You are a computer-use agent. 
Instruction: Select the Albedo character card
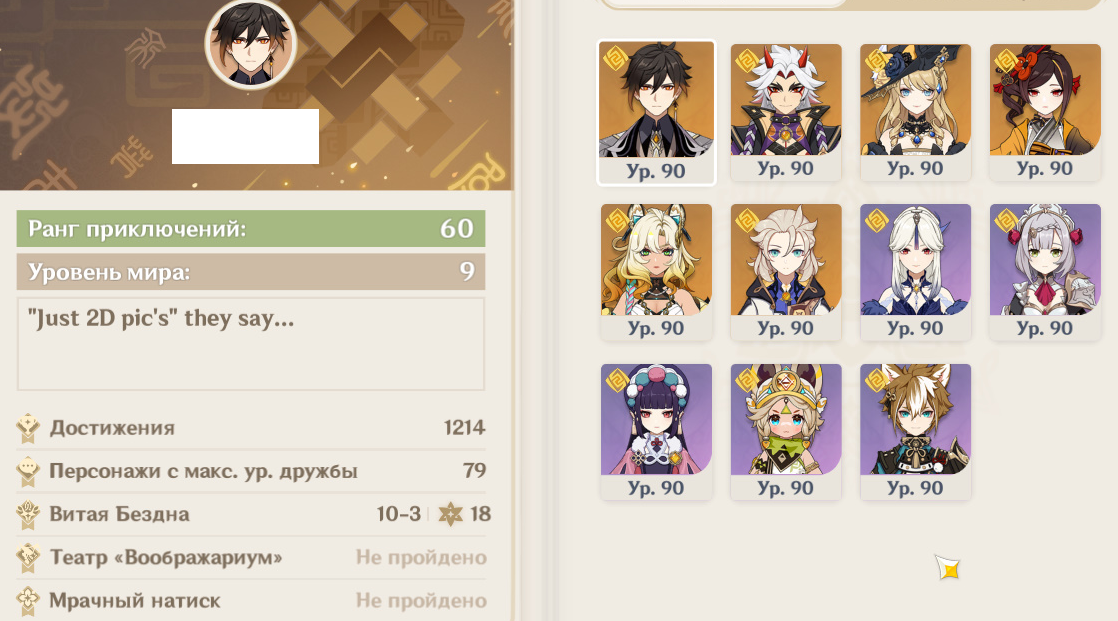[x=786, y=272]
